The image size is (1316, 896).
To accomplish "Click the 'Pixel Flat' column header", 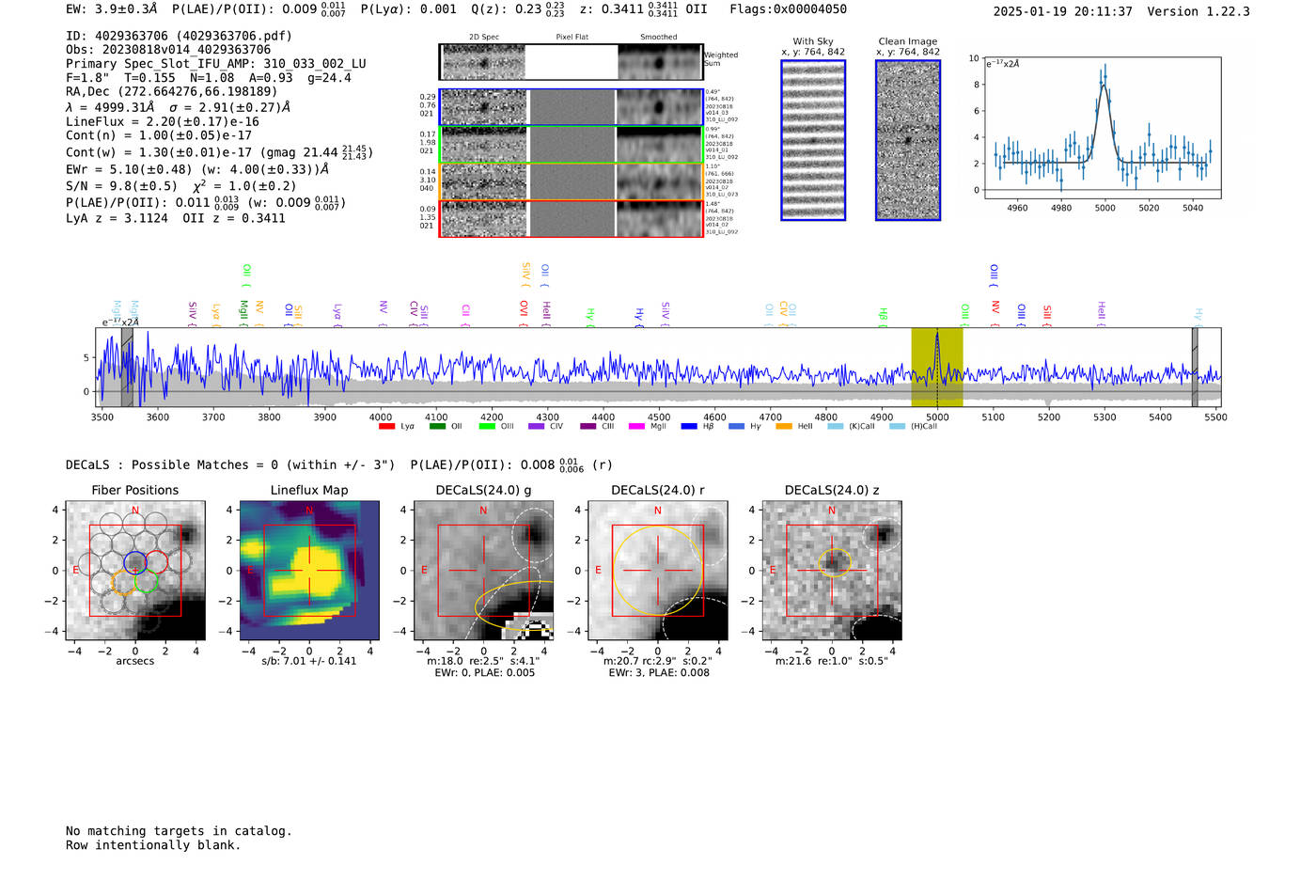I will click(572, 38).
